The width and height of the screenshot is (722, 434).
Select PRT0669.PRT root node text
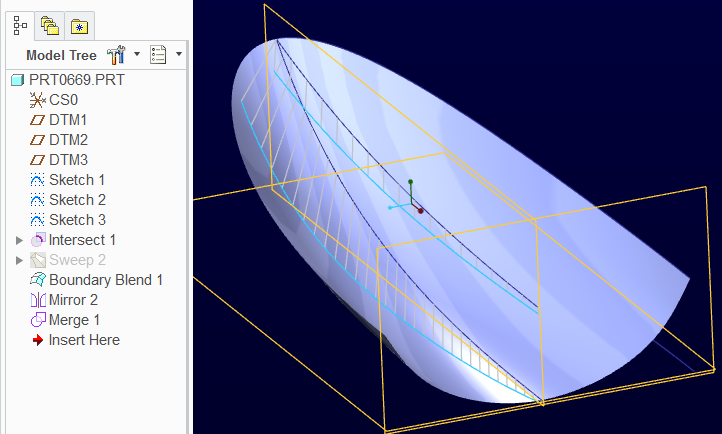[x=76, y=80]
